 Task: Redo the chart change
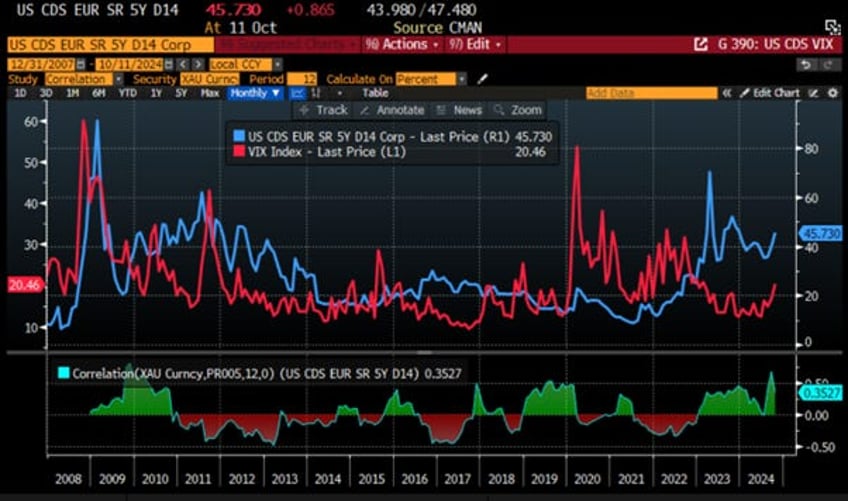(x=827, y=64)
